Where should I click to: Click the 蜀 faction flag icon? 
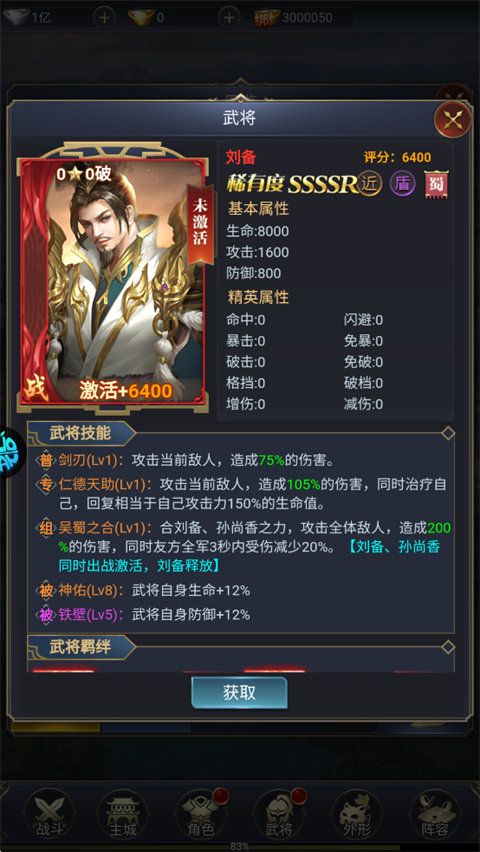point(437,185)
